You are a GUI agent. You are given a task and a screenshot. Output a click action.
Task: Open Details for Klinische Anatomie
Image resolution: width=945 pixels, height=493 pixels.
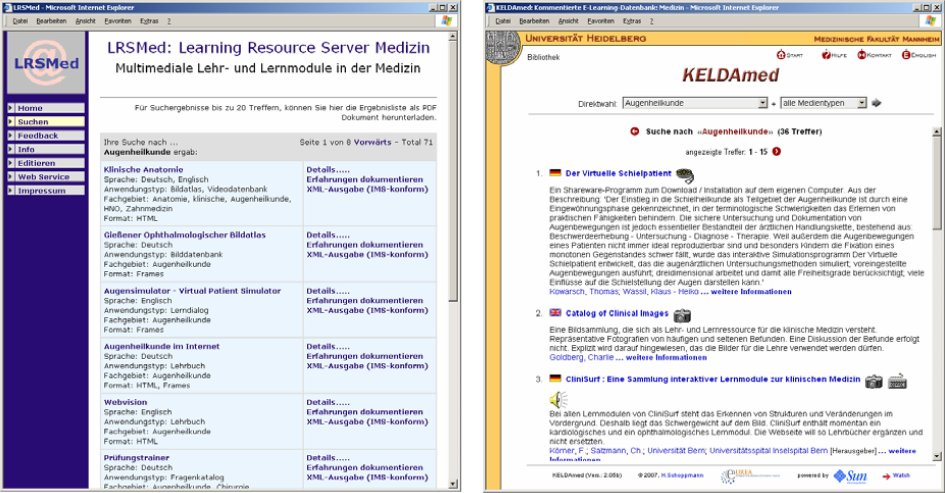pyautogui.click(x=328, y=169)
